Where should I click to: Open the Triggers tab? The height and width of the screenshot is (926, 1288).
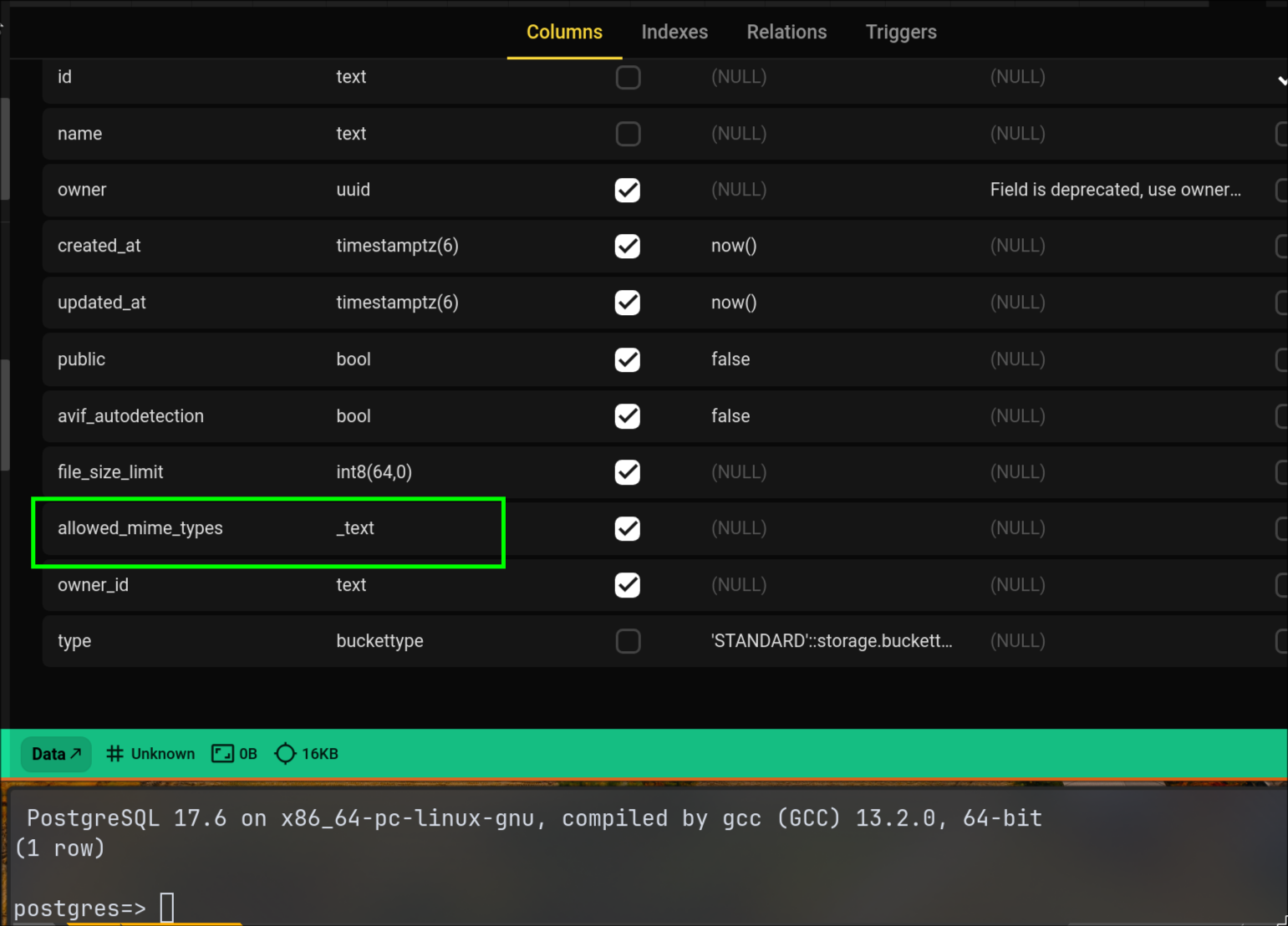(x=901, y=32)
